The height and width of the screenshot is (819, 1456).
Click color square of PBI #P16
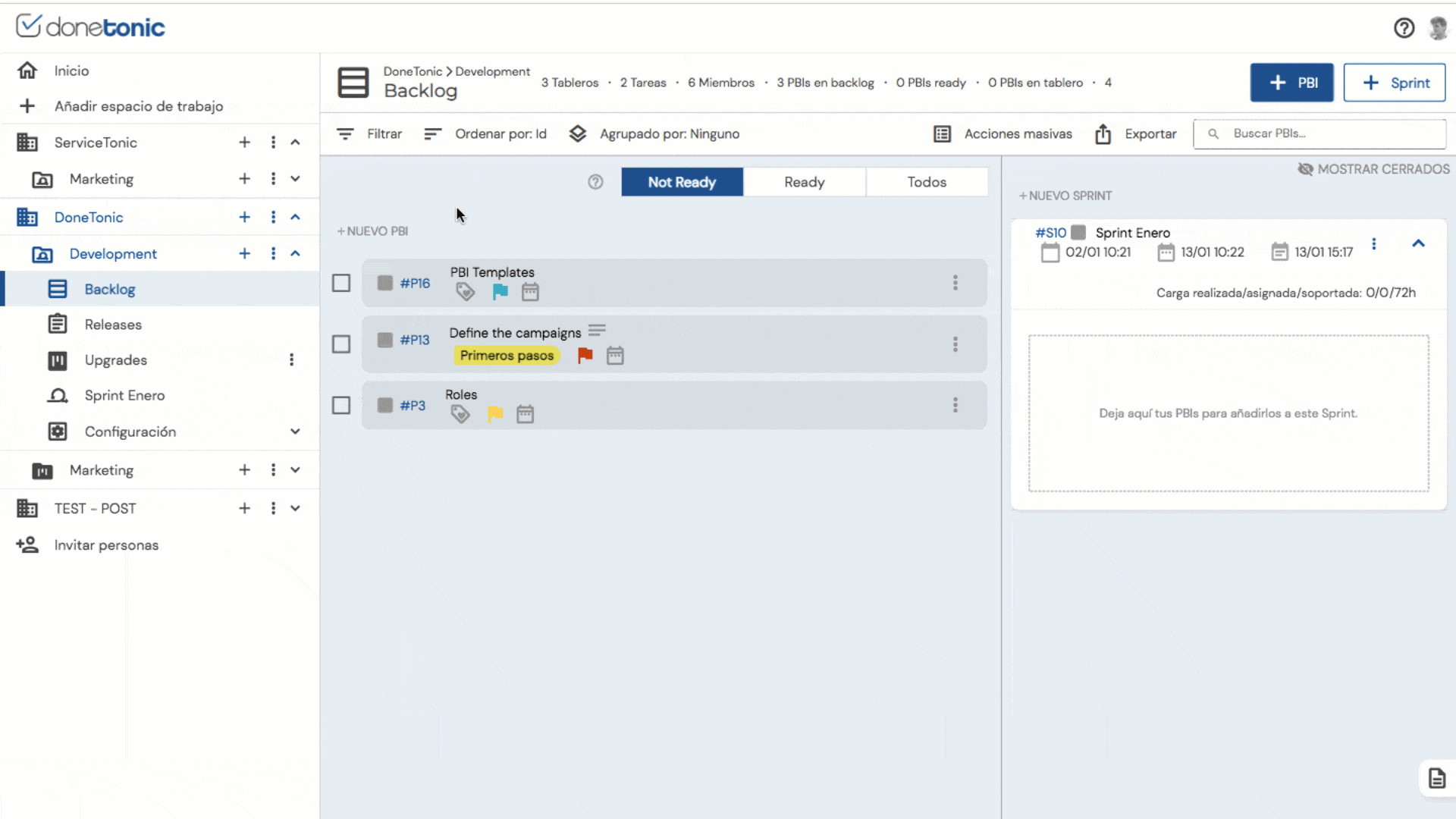pos(385,283)
